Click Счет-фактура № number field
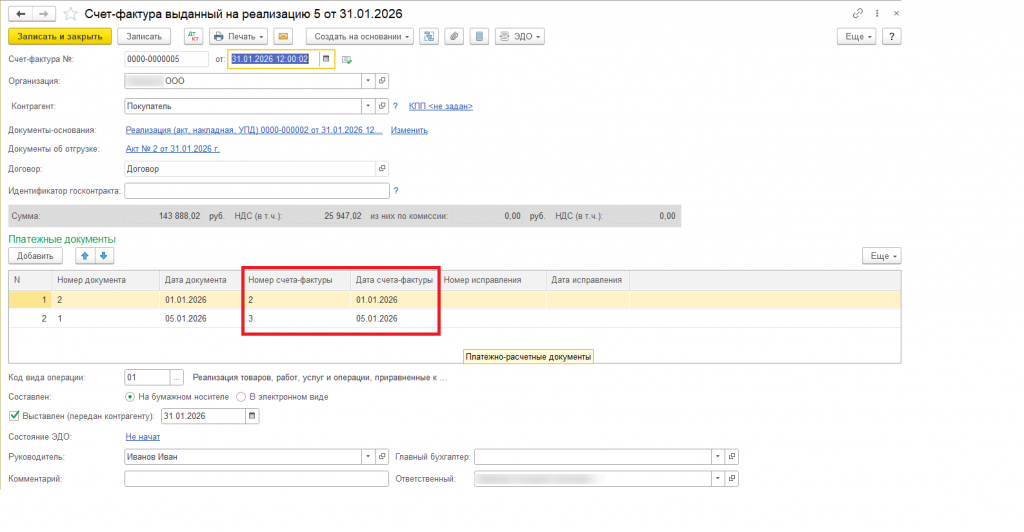 pyautogui.click(x=167, y=59)
